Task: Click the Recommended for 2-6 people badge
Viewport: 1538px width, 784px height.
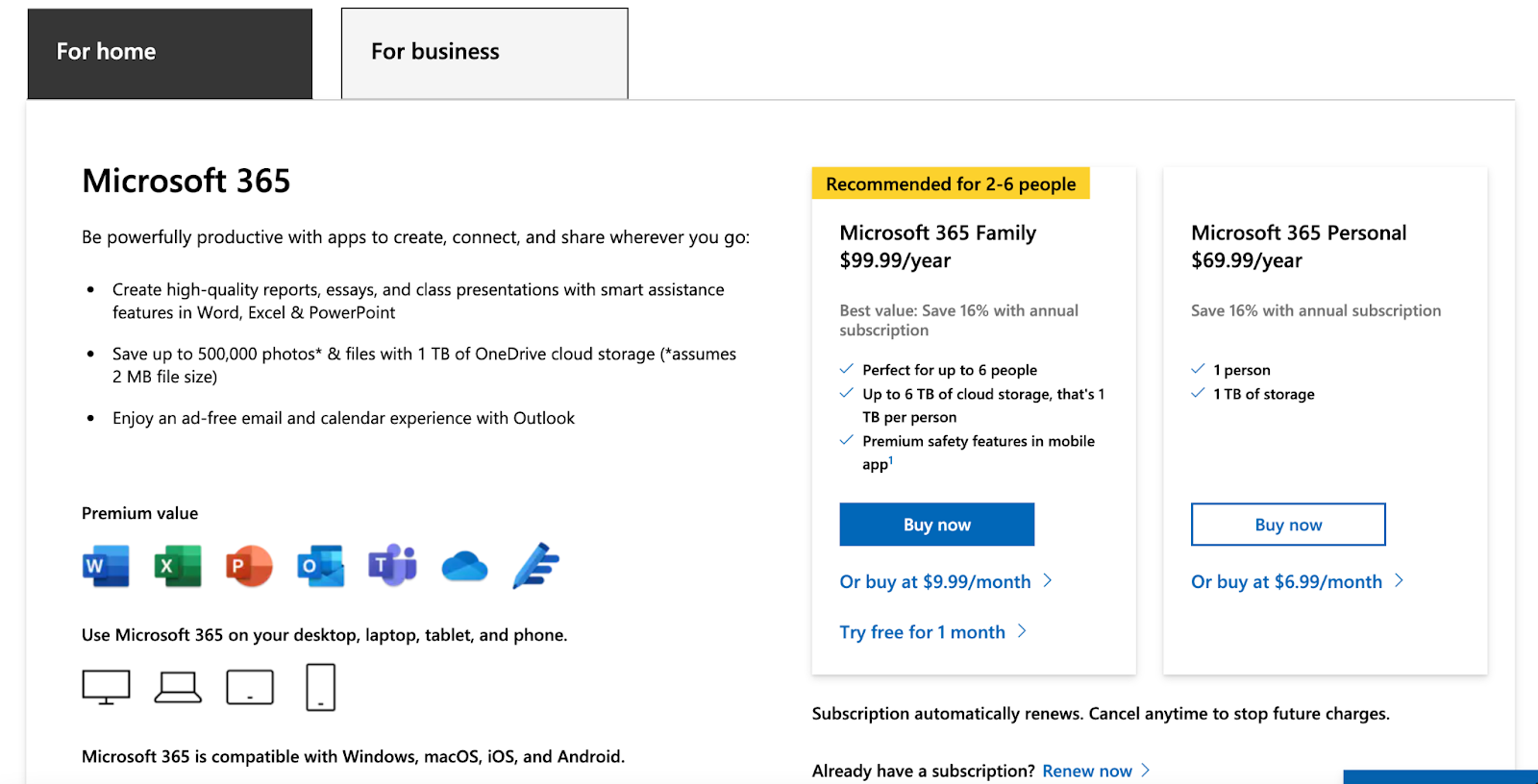Action: click(951, 184)
